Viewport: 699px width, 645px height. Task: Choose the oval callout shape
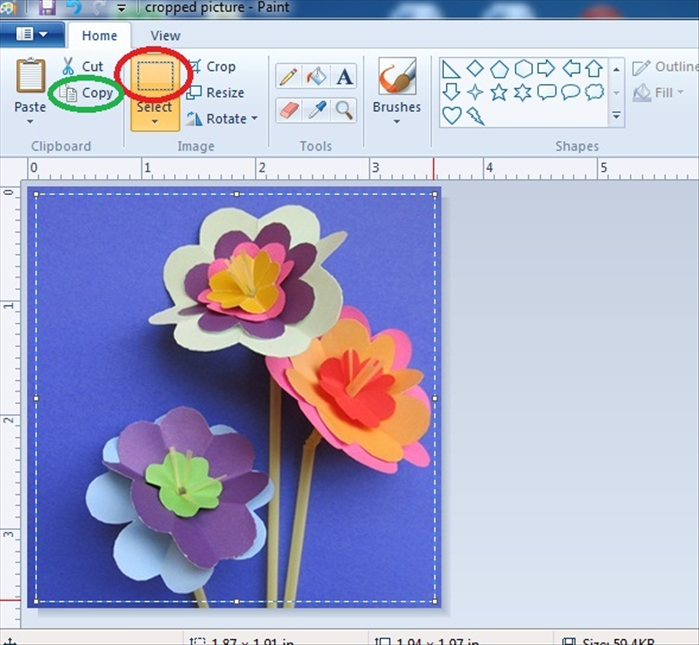571,92
